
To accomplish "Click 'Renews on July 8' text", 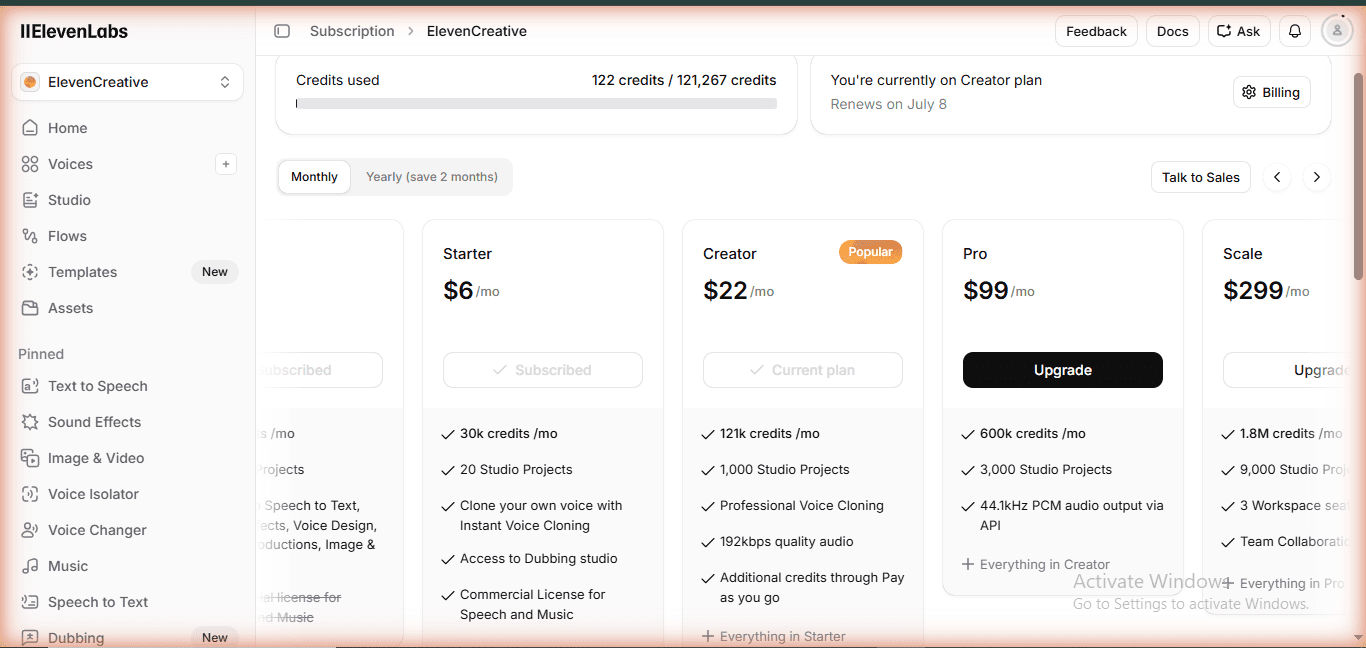I will 889,104.
